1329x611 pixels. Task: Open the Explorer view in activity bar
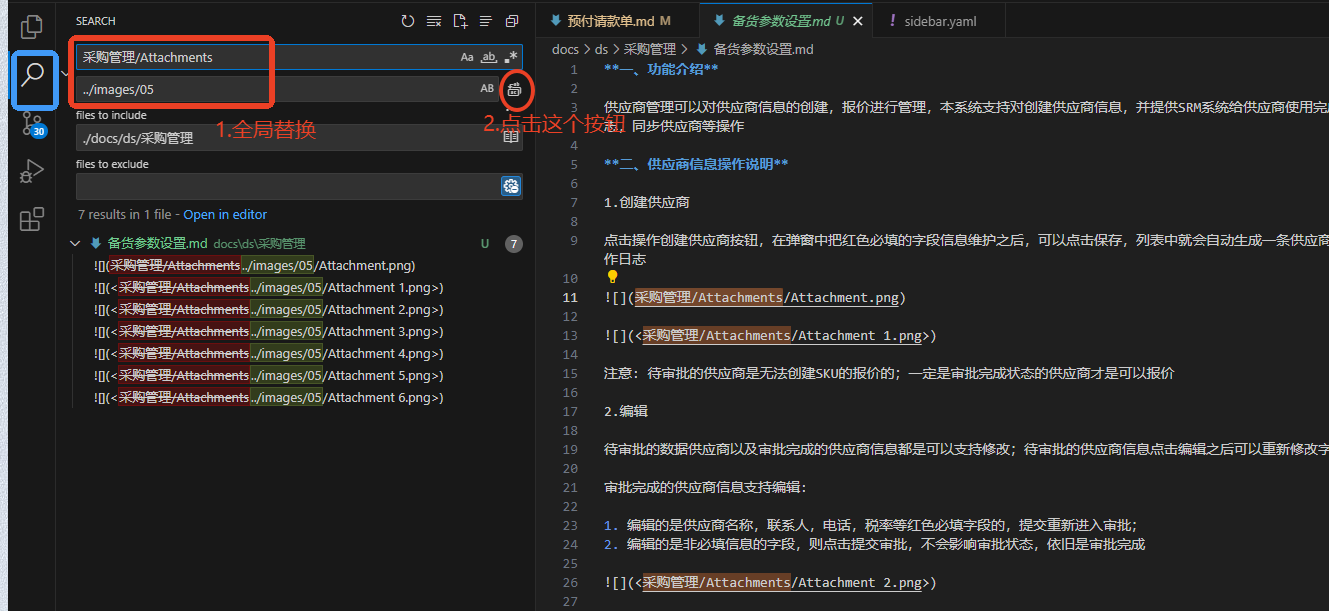[32, 27]
